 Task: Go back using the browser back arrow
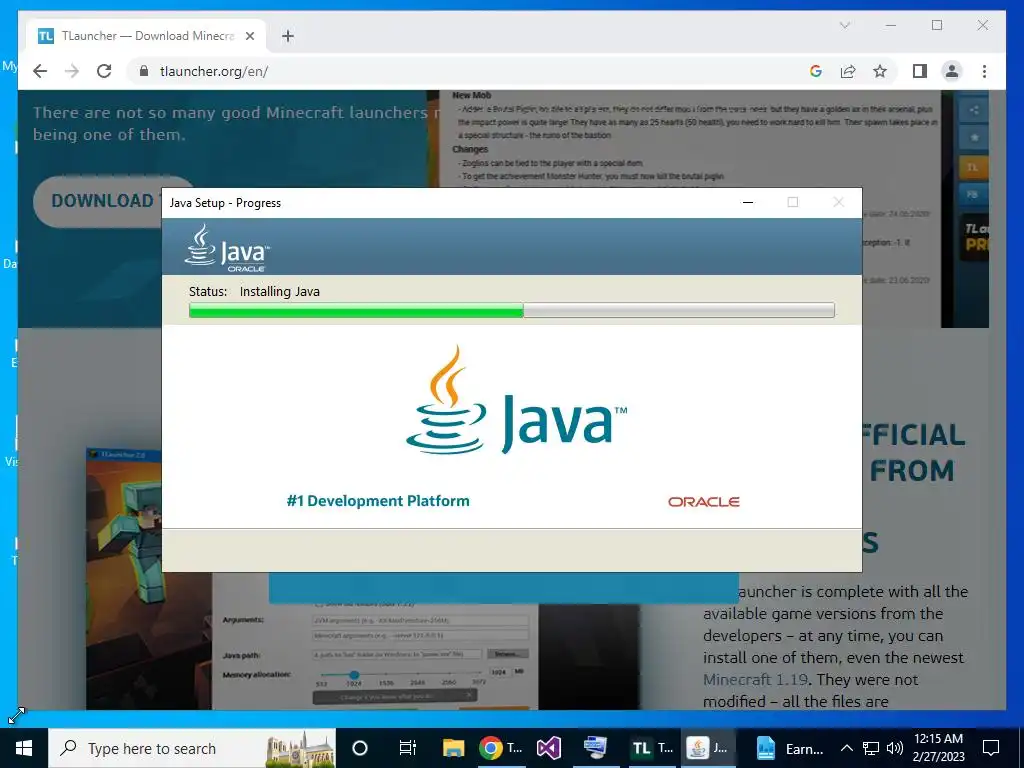click(x=40, y=71)
